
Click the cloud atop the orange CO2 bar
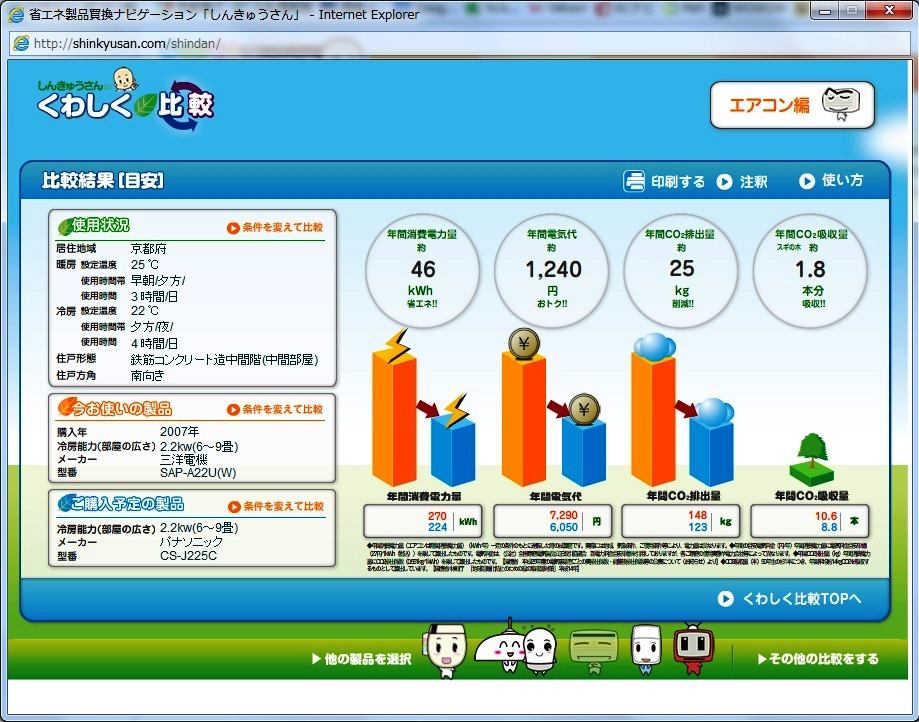click(654, 346)
